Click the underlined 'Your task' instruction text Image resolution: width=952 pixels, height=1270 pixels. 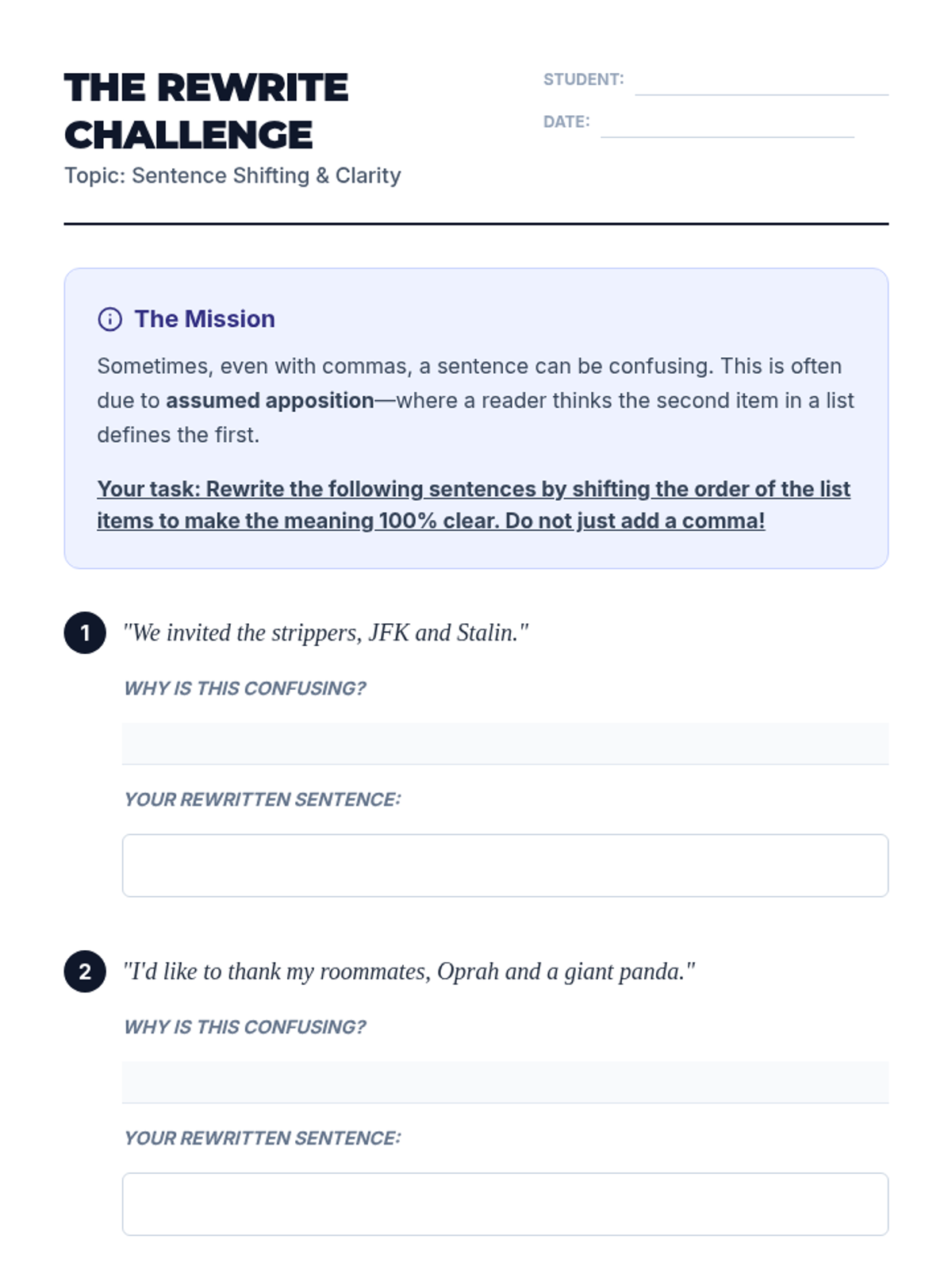point(473,505)
